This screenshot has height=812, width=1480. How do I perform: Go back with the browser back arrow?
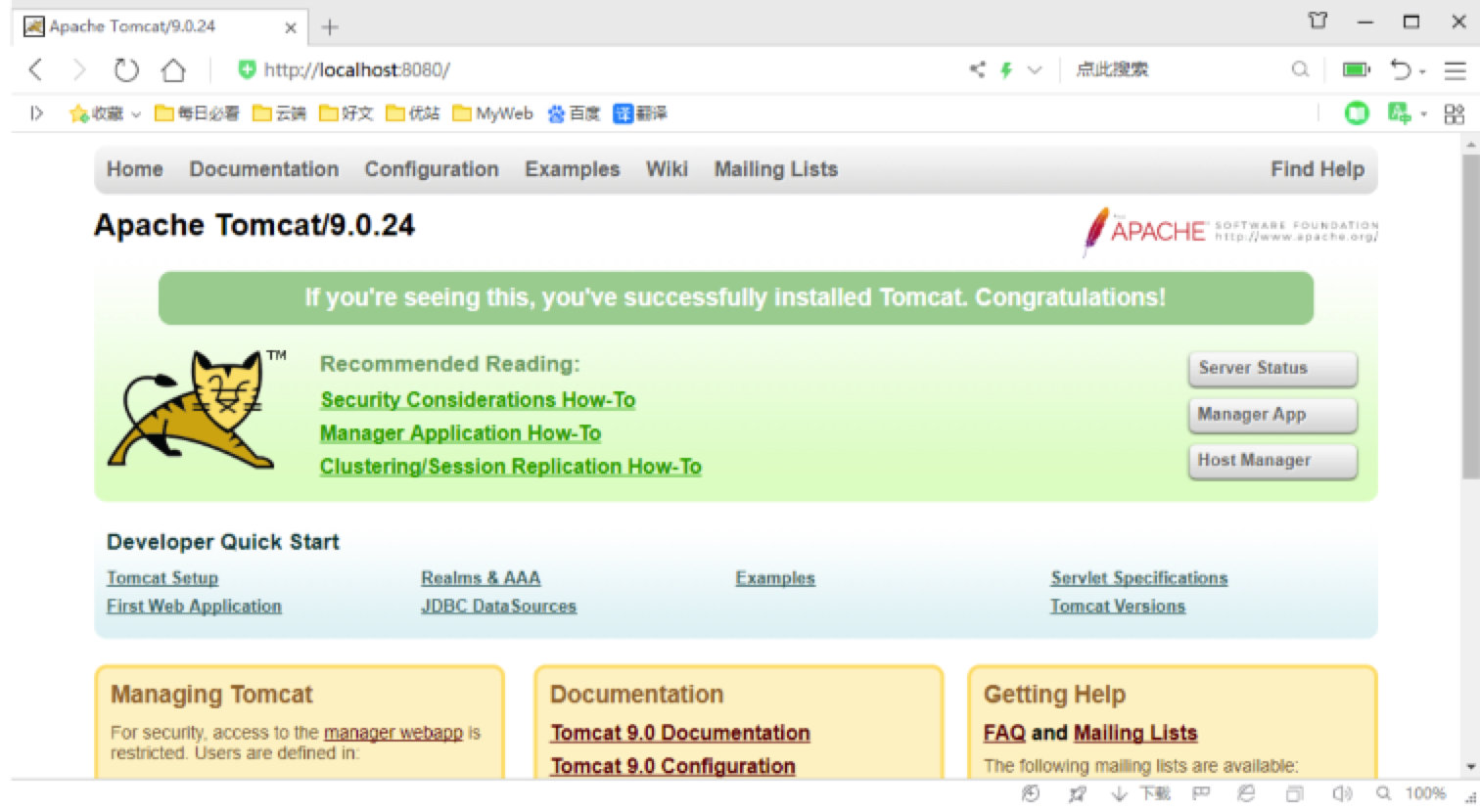click(35, 69)
